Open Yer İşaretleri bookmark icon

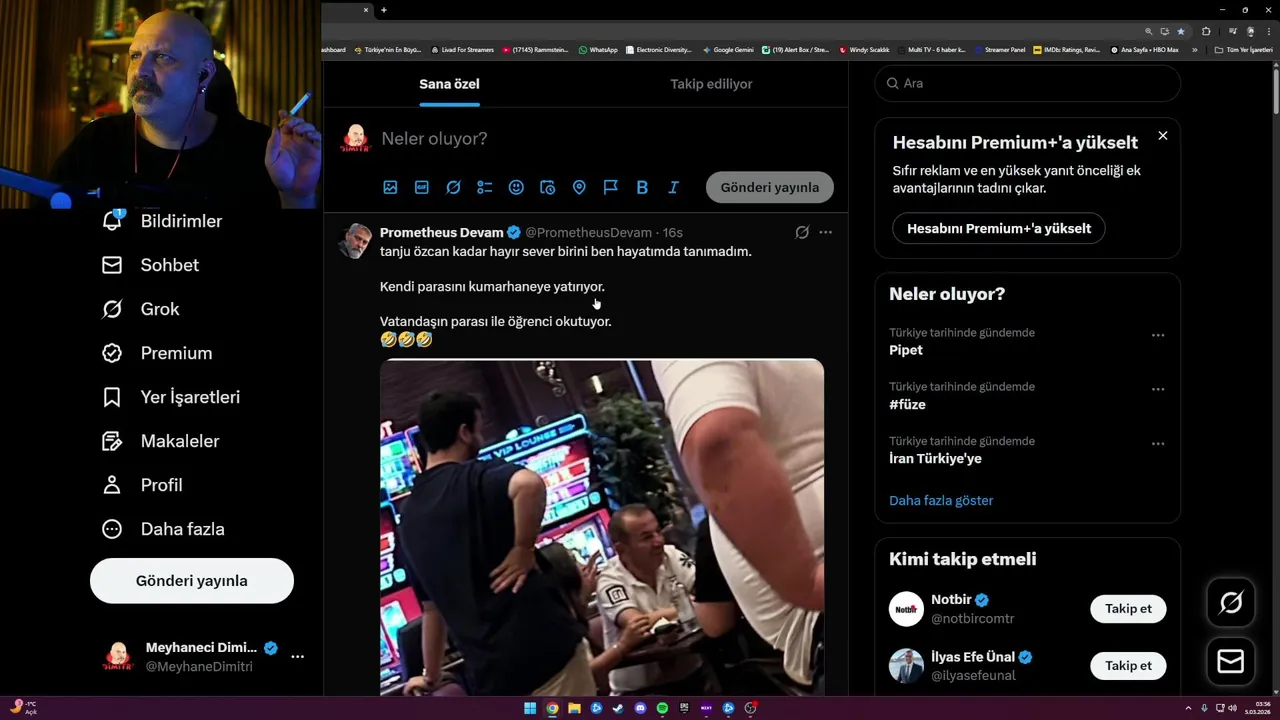(112, 397)
